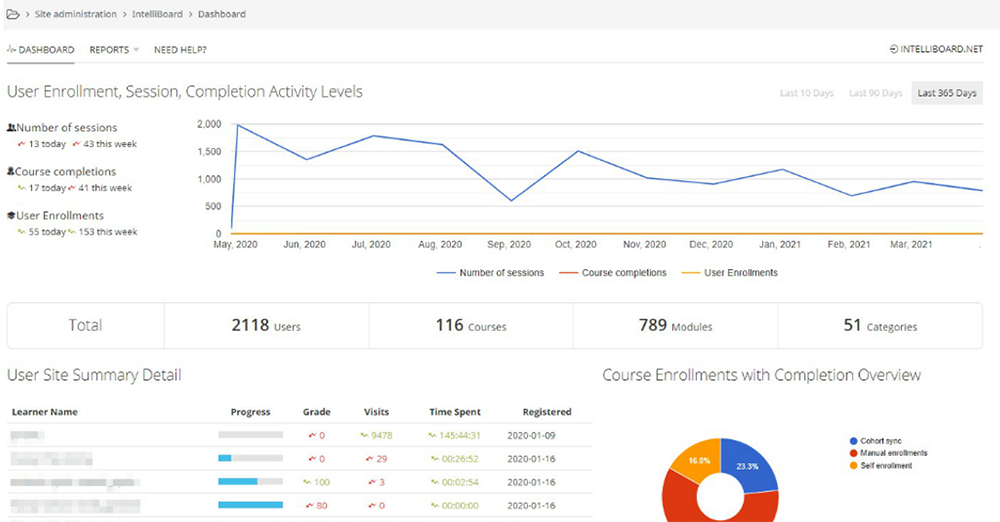The height and width of the screenshot is (522, 1000).
Task: Click the trend icon beside 9478 visits
Action: click(364, 436)
